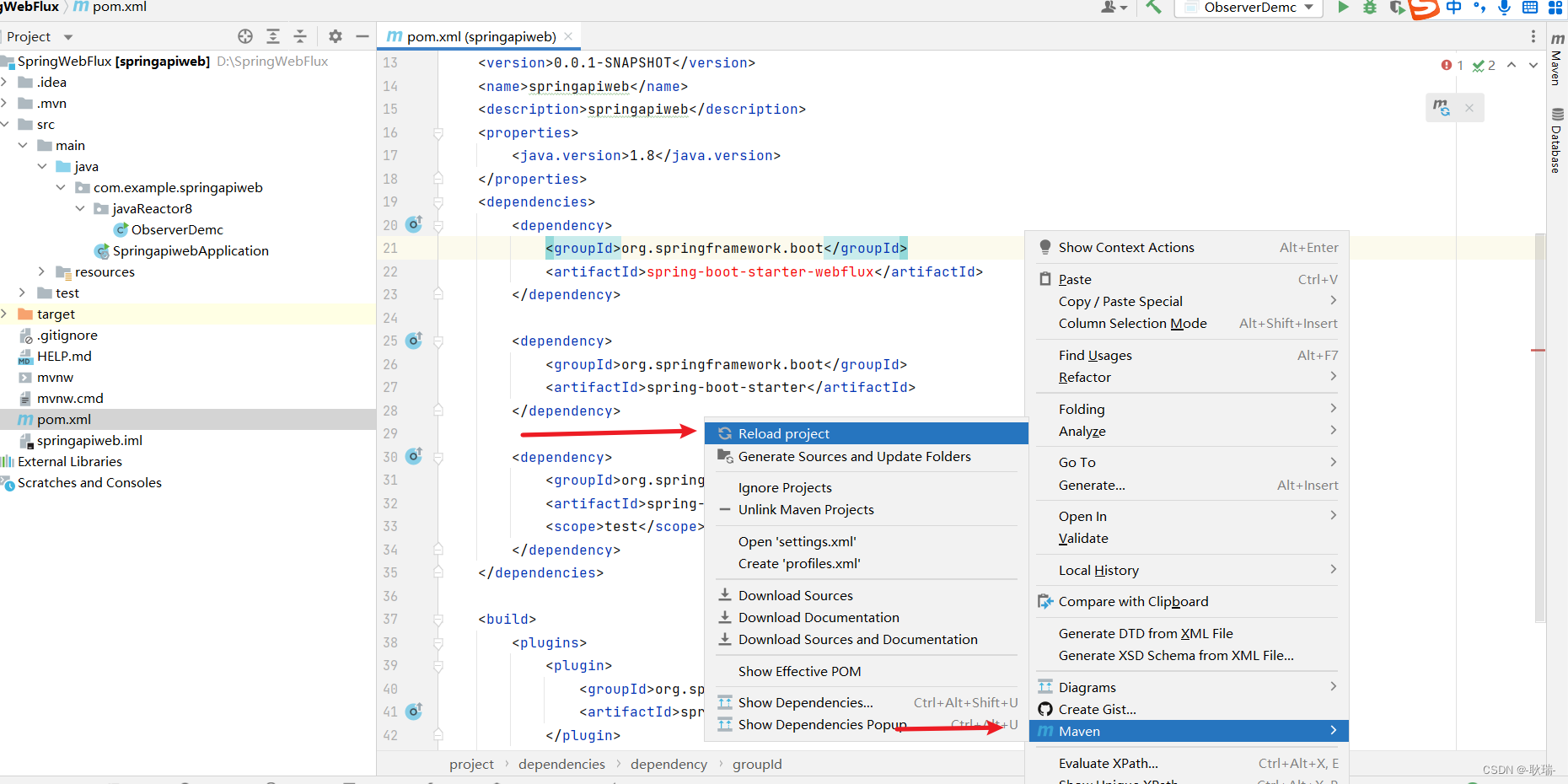Collapse the src folder
This screenshot has height=784, width=1568.
tap(4, 124)
